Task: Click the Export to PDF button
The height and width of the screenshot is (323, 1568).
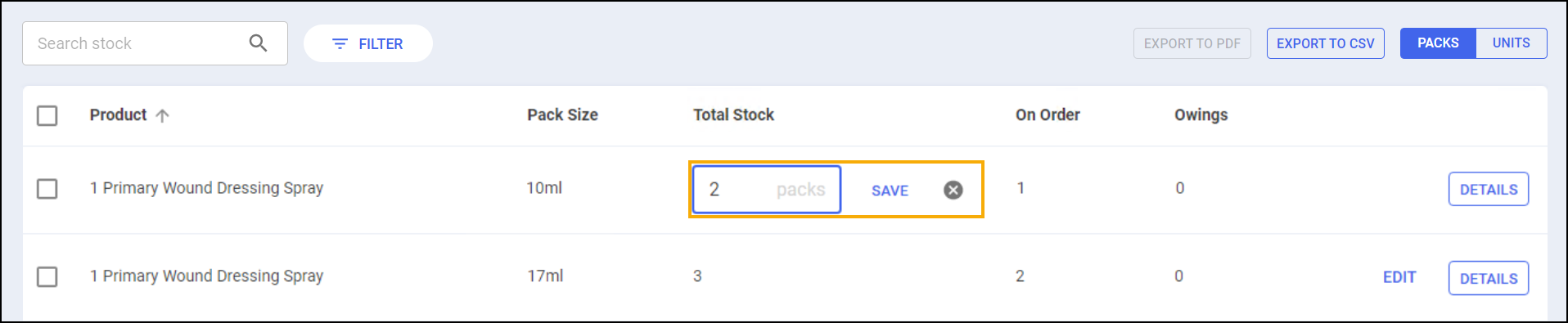Action: pyautogui.click(x=1192, y=43)
